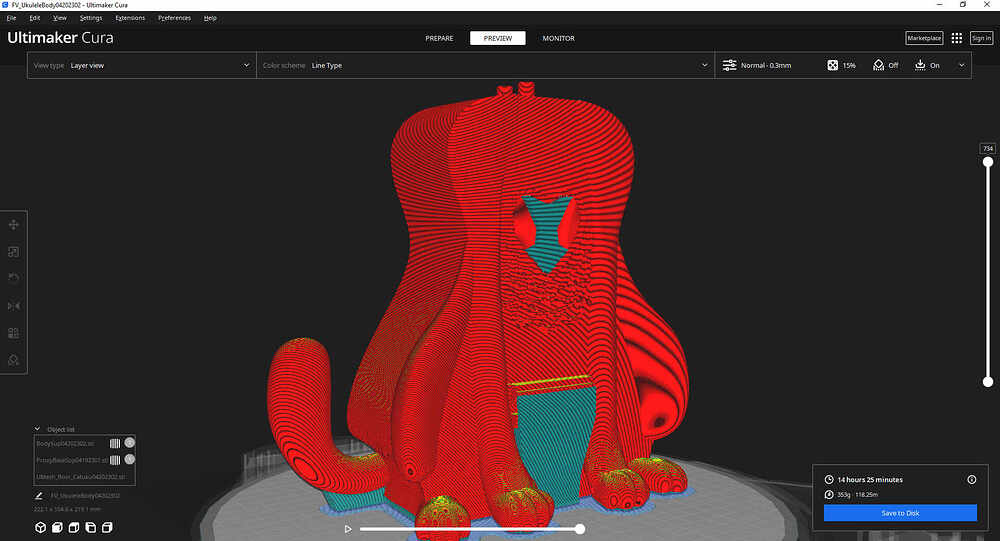Image resolution: width=1000 pixels, height=541 pixels.
Task: Open Per Model Settings tool
Action: (x=13, y=333)
